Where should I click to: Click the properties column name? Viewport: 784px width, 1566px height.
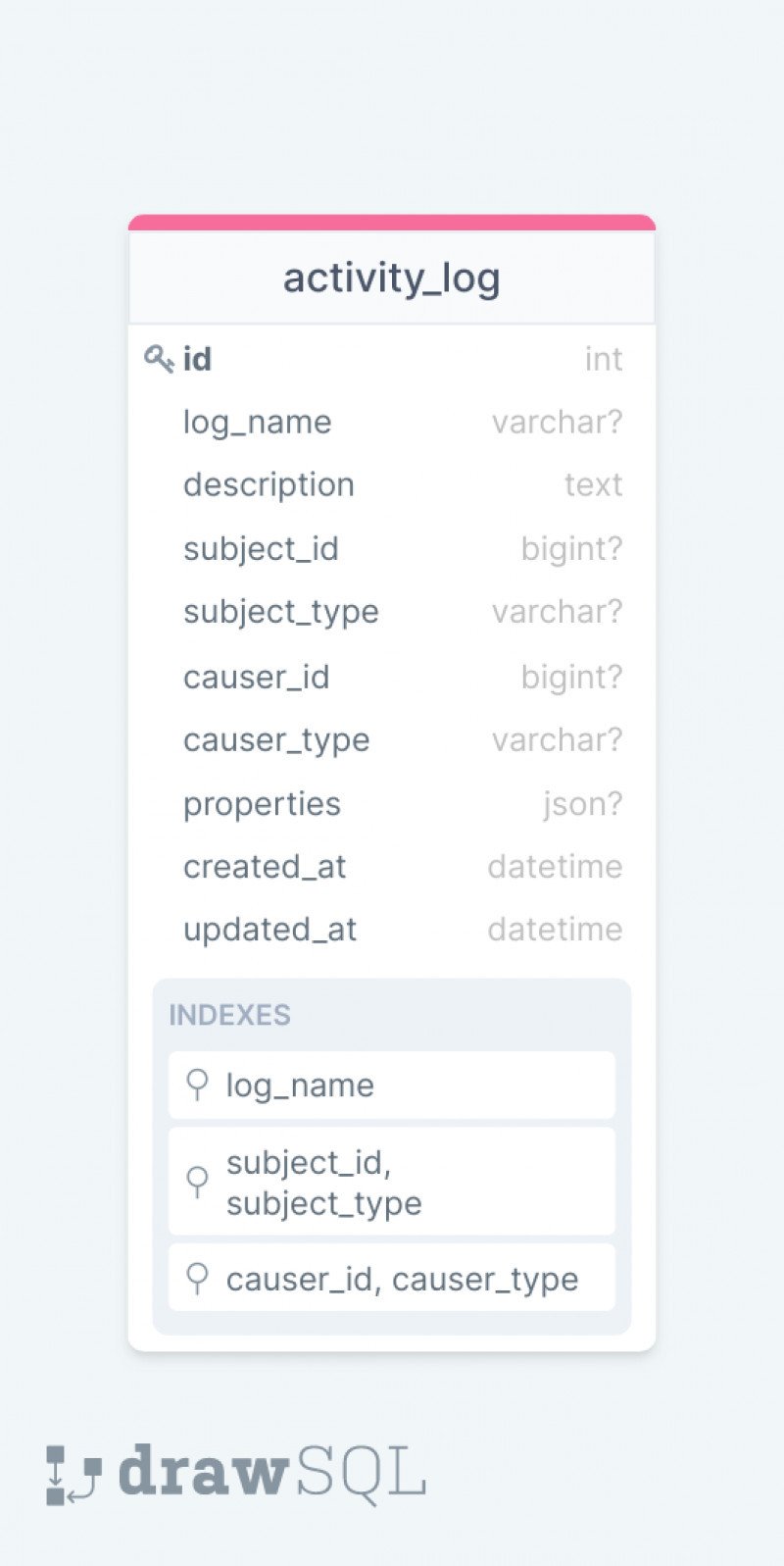(262, 804)
